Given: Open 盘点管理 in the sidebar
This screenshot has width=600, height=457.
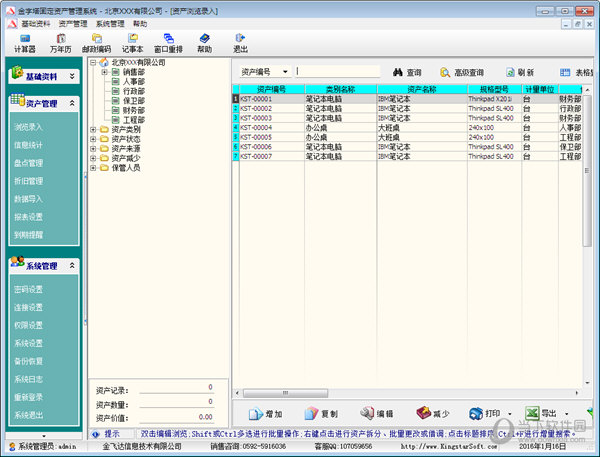Looking at the screenshot, I should [x=28, y=163].
